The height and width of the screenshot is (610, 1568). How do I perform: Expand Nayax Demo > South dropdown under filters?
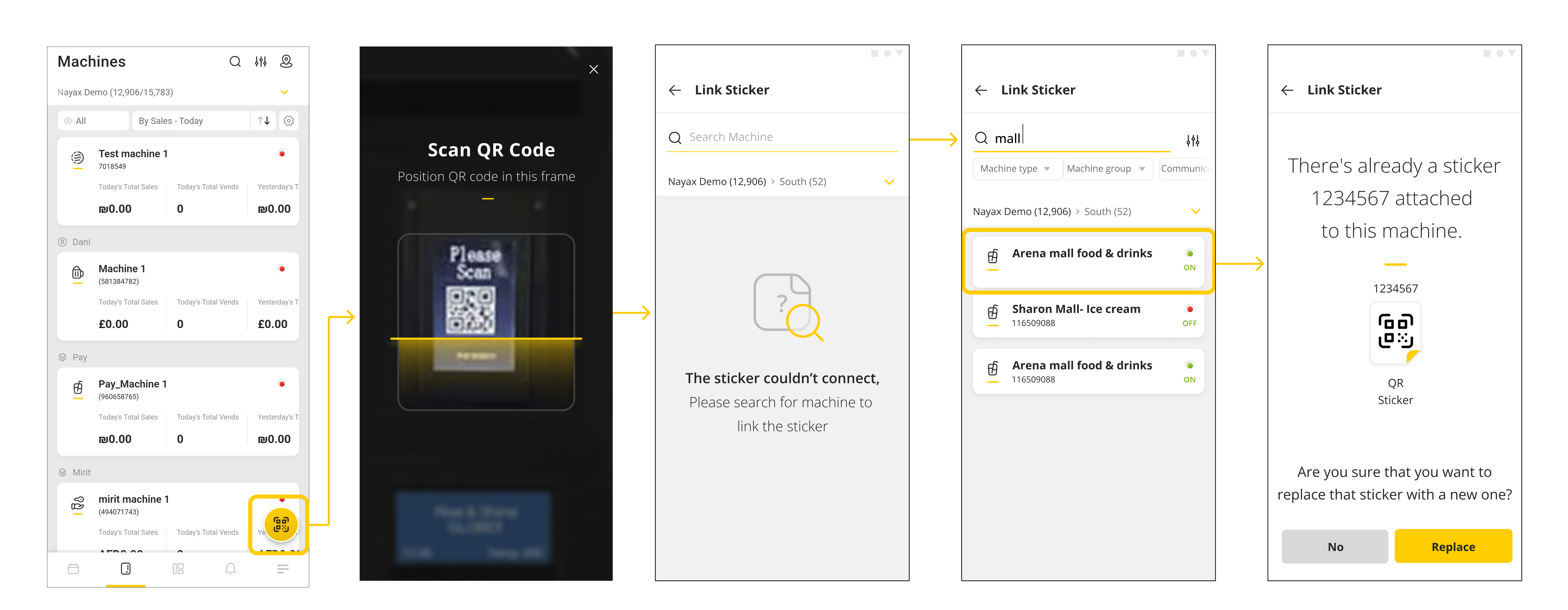[x=1196, y=211]
